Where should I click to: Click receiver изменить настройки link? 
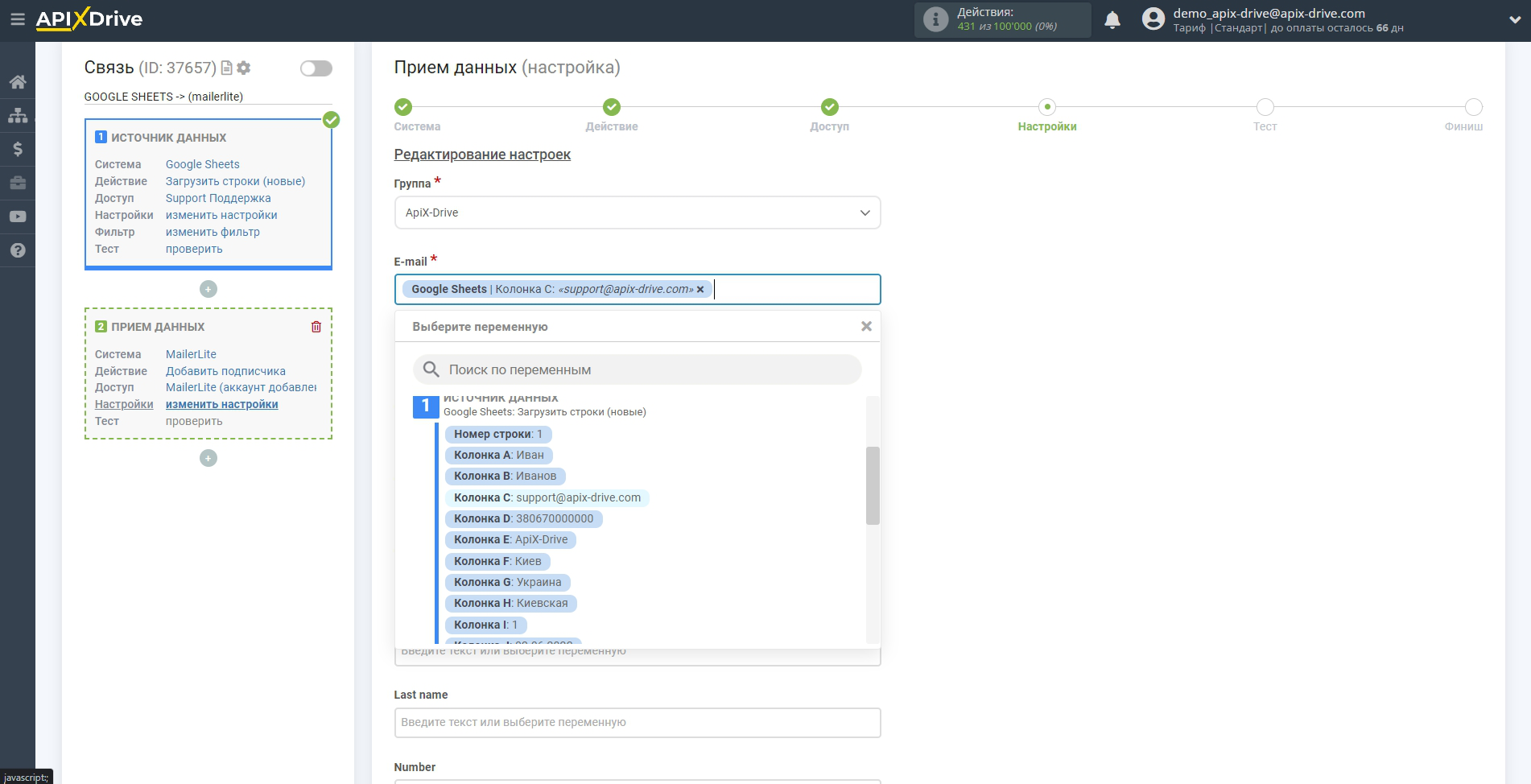[221, 404]
